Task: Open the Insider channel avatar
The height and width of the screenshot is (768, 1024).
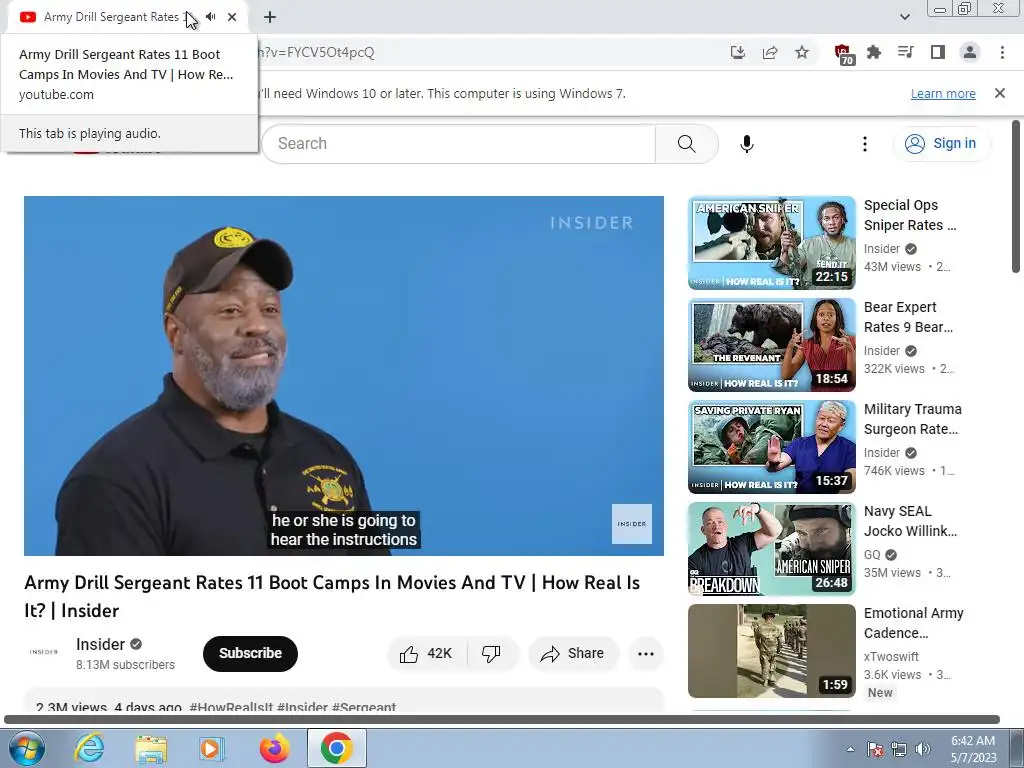Action: tap(43, 652)
